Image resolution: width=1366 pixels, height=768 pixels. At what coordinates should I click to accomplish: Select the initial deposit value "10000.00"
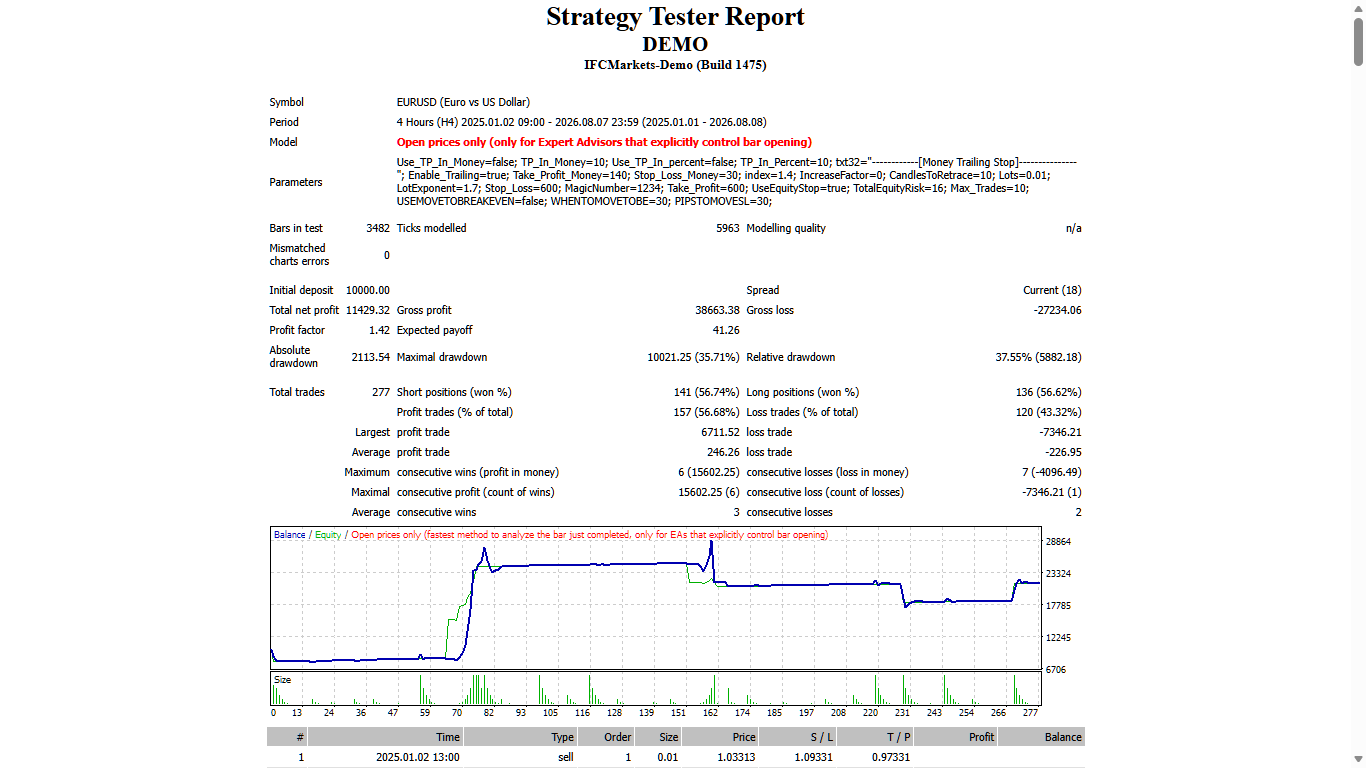pos(368,290)
